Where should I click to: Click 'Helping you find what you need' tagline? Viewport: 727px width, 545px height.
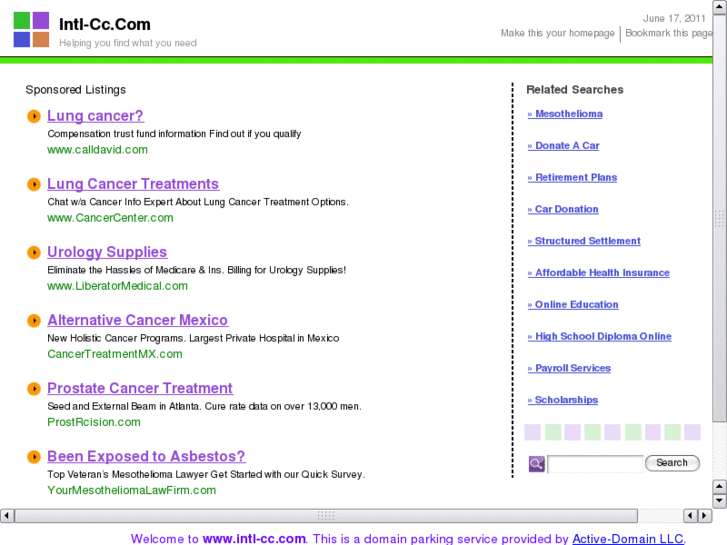(x=128, y=43)
